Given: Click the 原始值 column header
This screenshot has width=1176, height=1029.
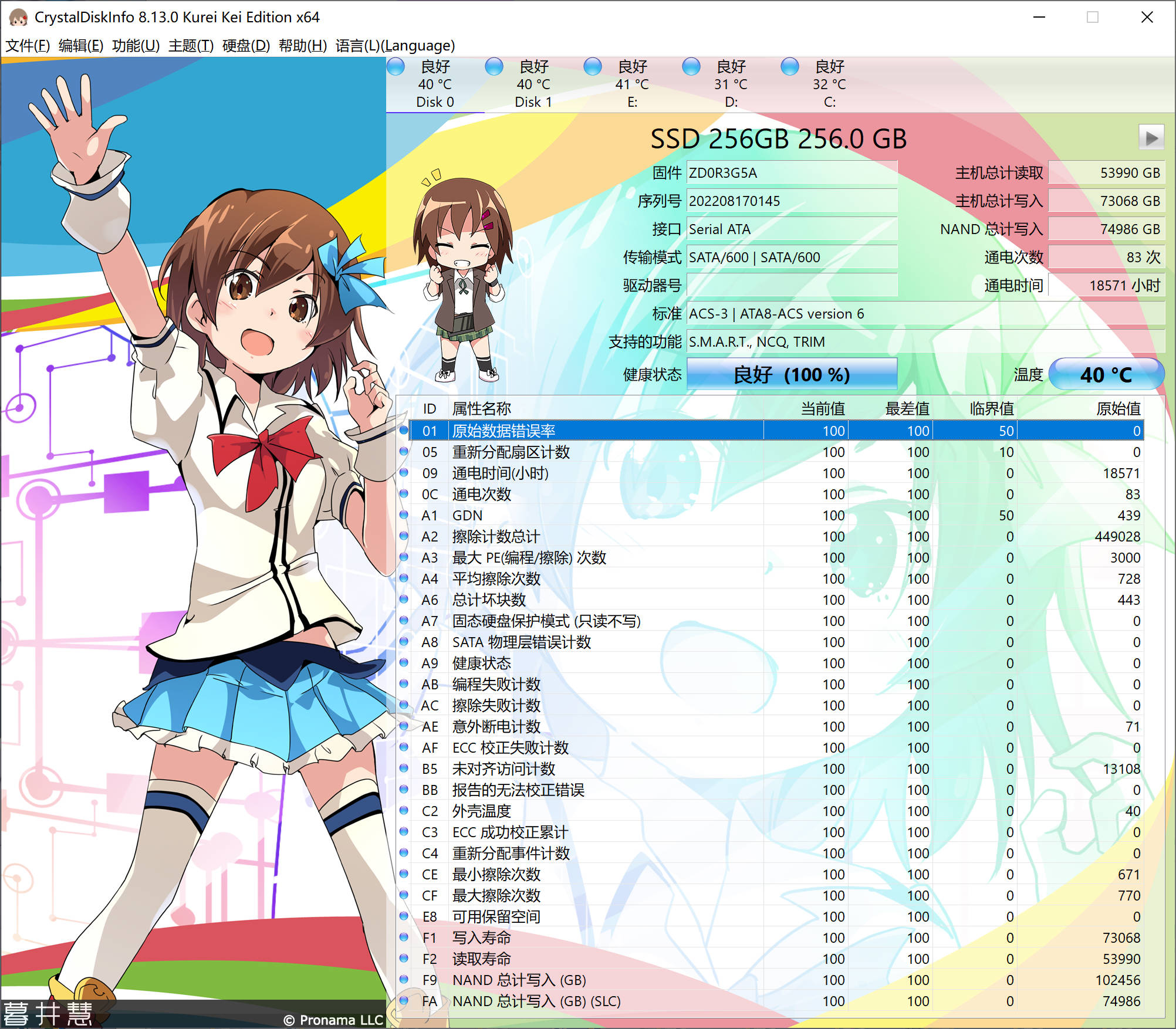Looking at the screenshot, I should (1080, 408).
